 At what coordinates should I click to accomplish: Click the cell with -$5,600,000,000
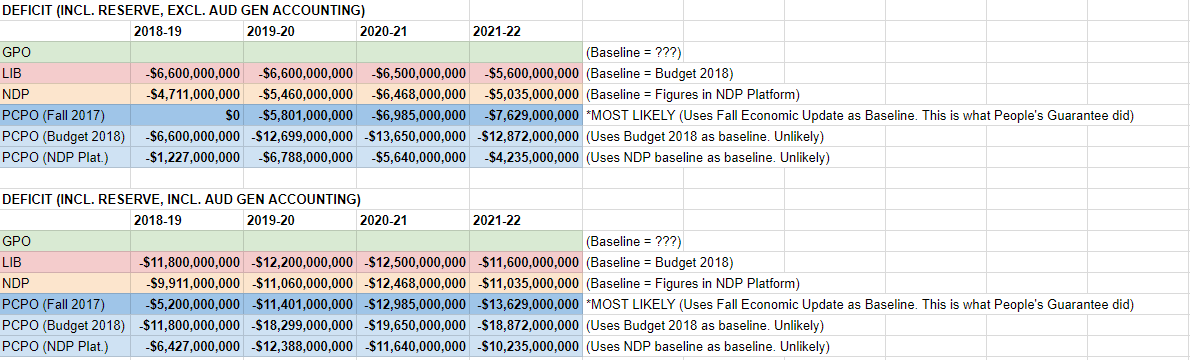click(526, 74)
